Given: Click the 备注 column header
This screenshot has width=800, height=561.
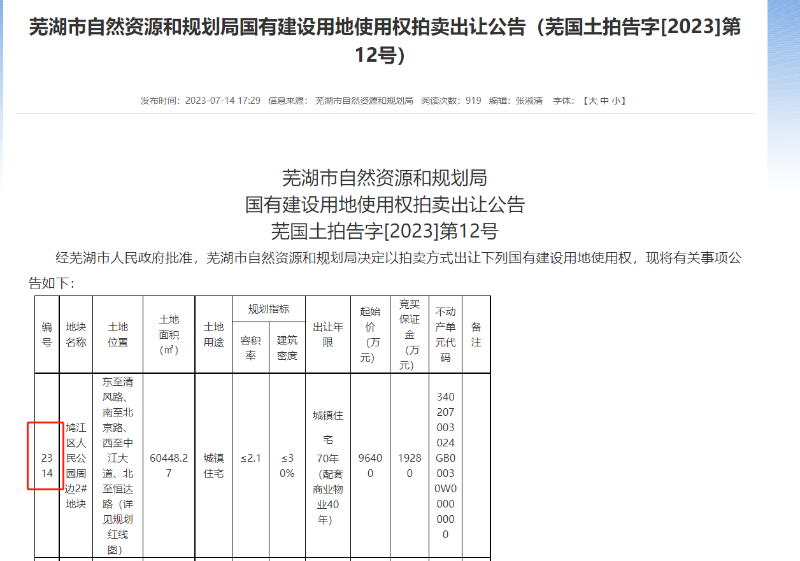Looking at the screenshot, I should pyautogui.click(x=476, y=334).
